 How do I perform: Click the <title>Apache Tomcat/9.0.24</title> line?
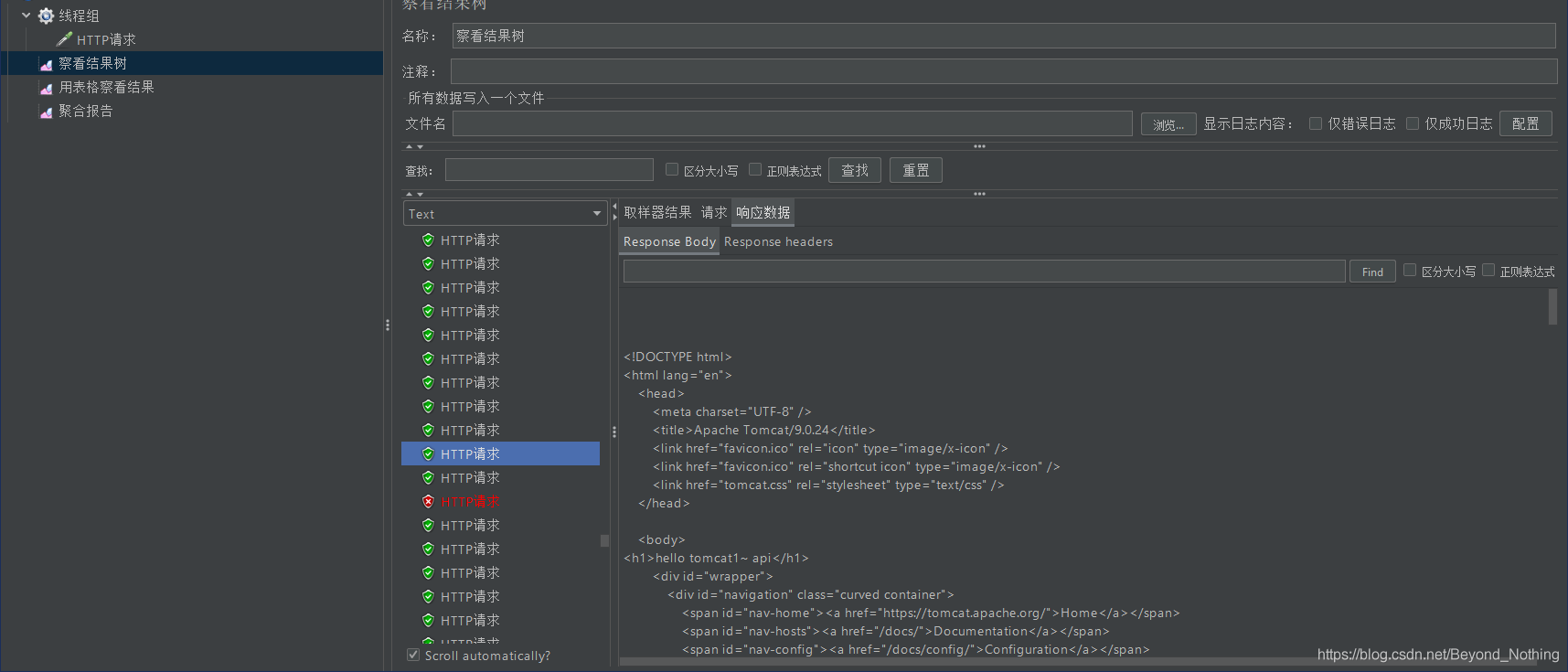pyautogui.click(x=764, y=430)
